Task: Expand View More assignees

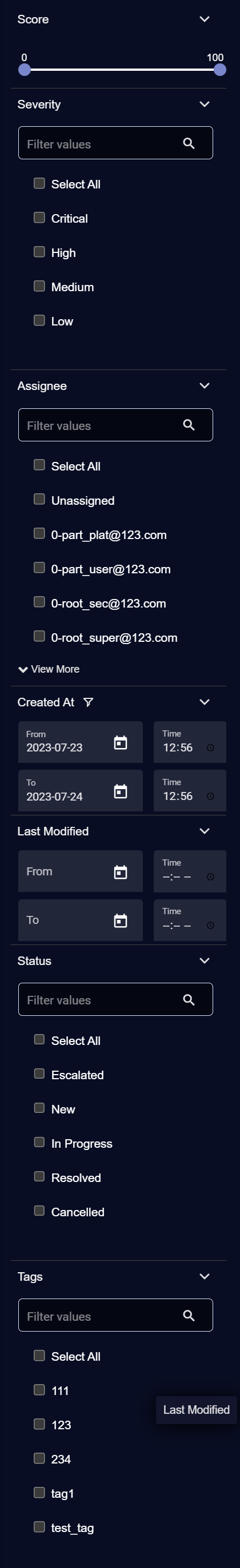Action: coord(49,669)
